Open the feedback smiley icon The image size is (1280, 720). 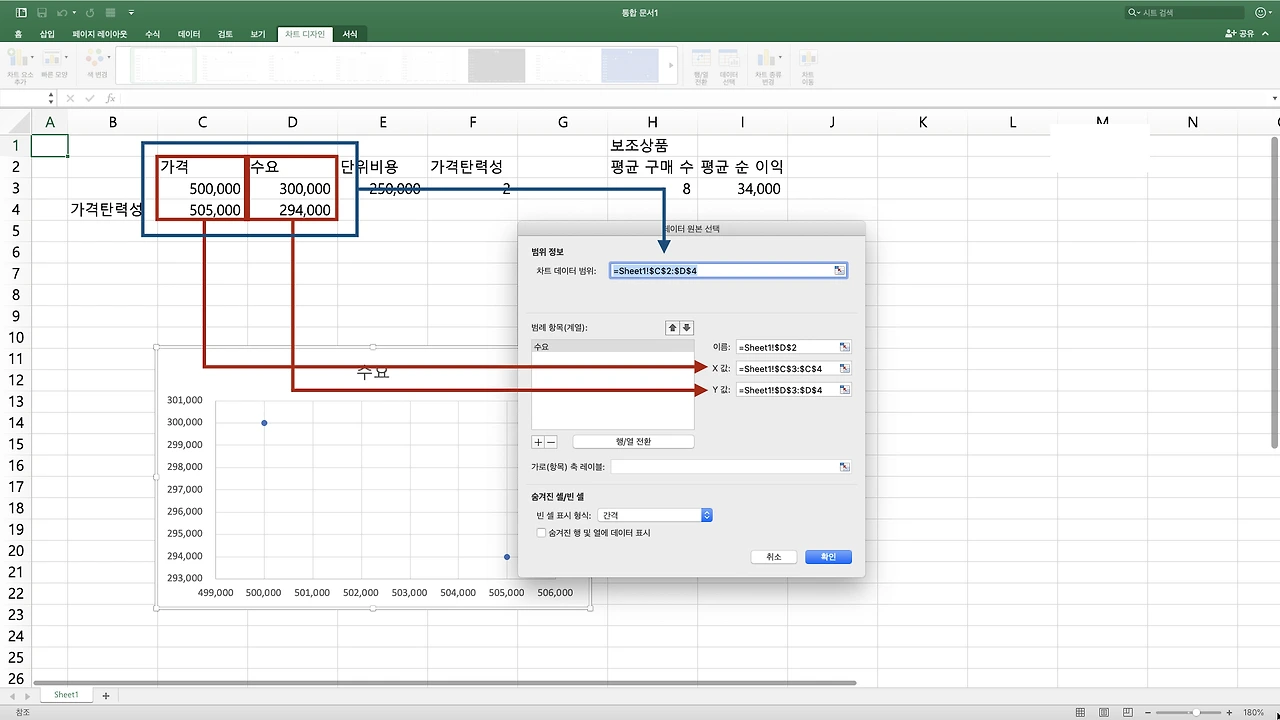pos(1260,13)
